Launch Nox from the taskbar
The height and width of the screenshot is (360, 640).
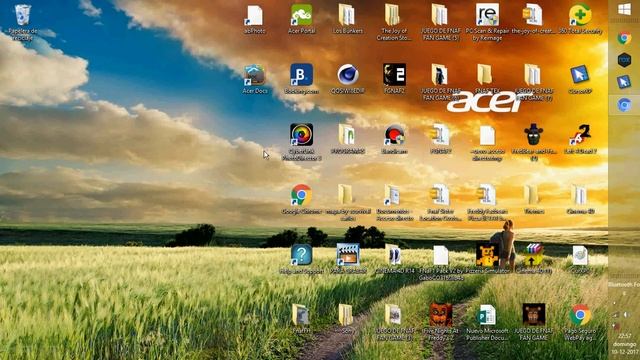click(x=624, y=60)
